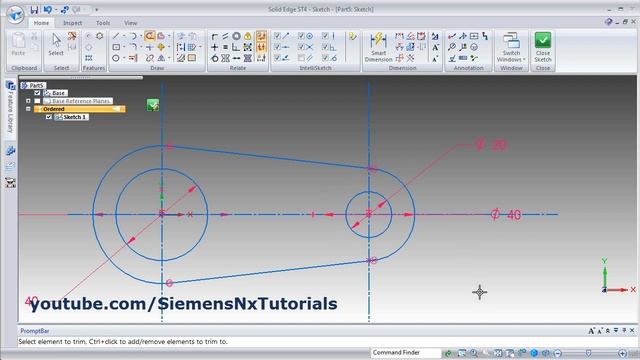The height and width of the screenshot is (360, 640).
Task: Toggle IntelliSketch midpoint checkbox
Action: [x=277, y=47]
